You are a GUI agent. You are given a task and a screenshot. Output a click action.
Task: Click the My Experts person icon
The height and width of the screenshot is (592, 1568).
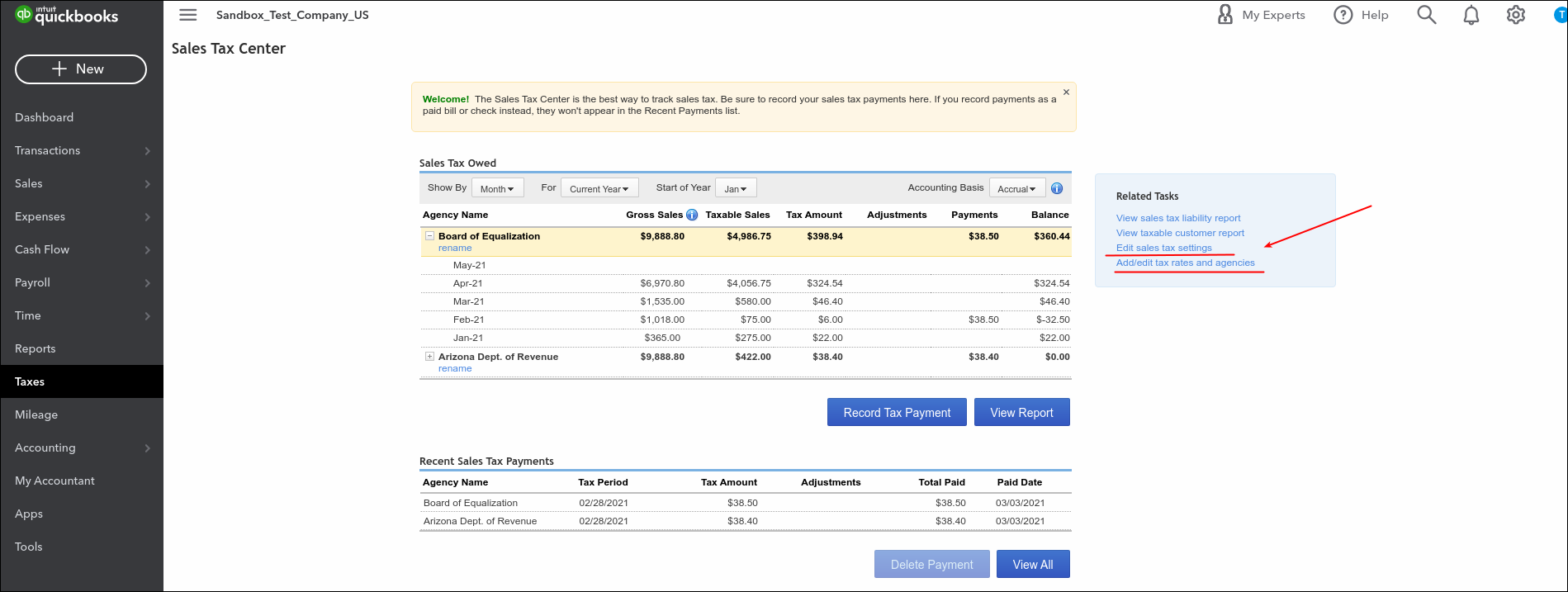click(1225, 14)
